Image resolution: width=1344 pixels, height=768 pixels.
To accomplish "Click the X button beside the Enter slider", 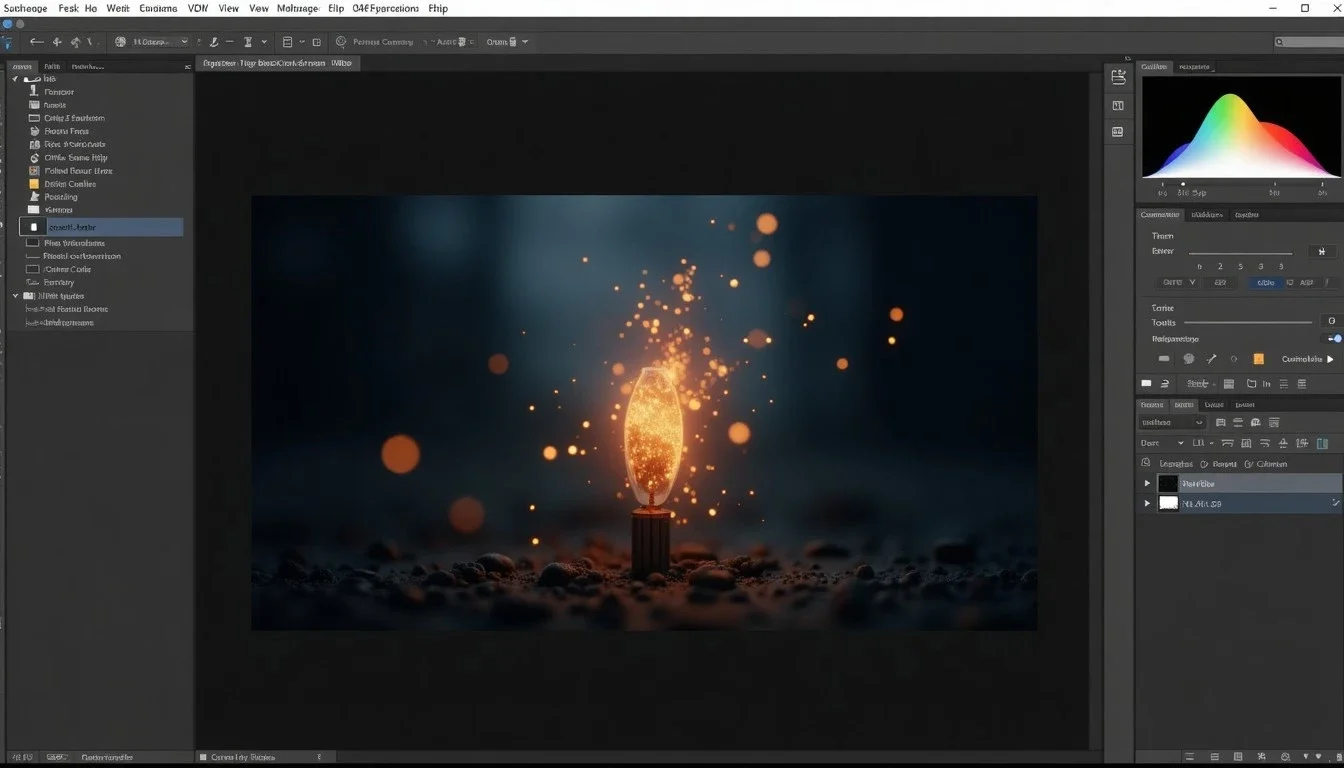I will point(1322,252).
